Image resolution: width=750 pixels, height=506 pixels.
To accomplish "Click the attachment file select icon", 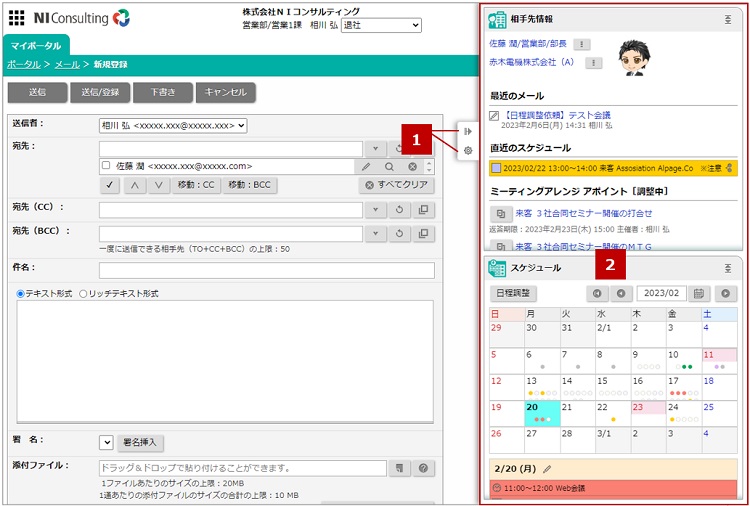I will tap(399, 469).
